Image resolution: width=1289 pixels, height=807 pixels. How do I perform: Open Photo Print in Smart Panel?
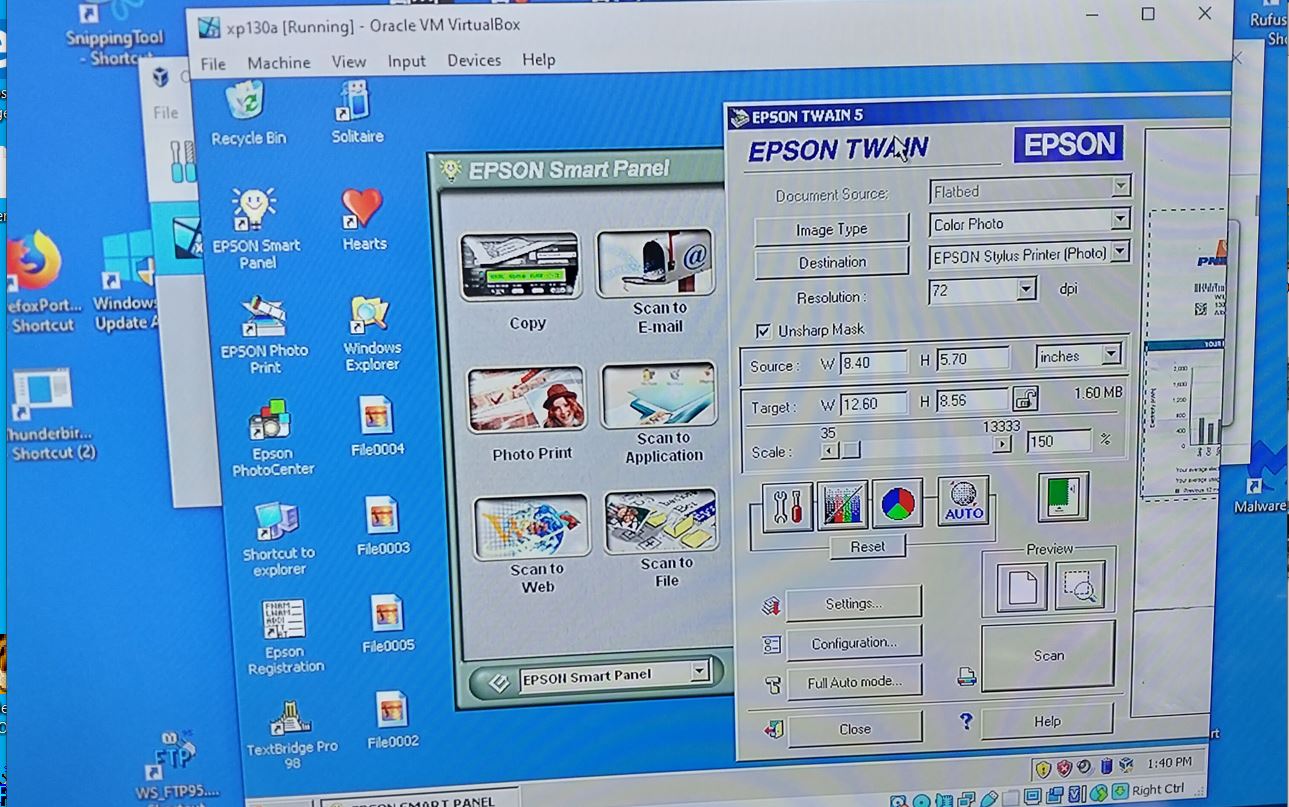point(526,400)
